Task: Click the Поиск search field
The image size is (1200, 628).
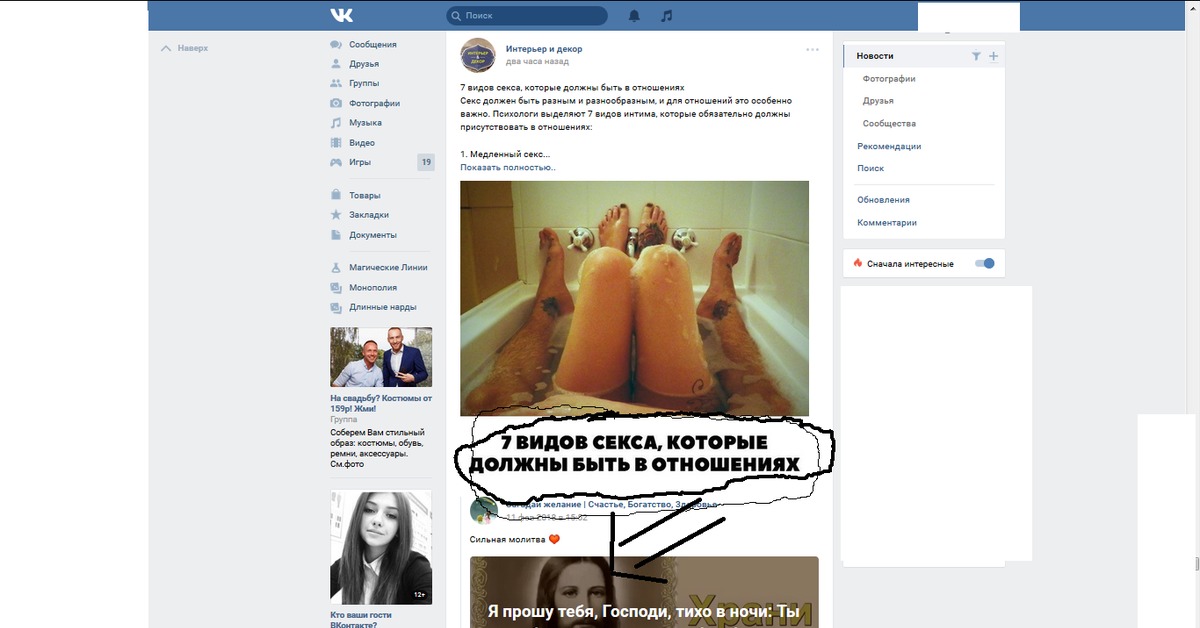Action: point(532,16)
